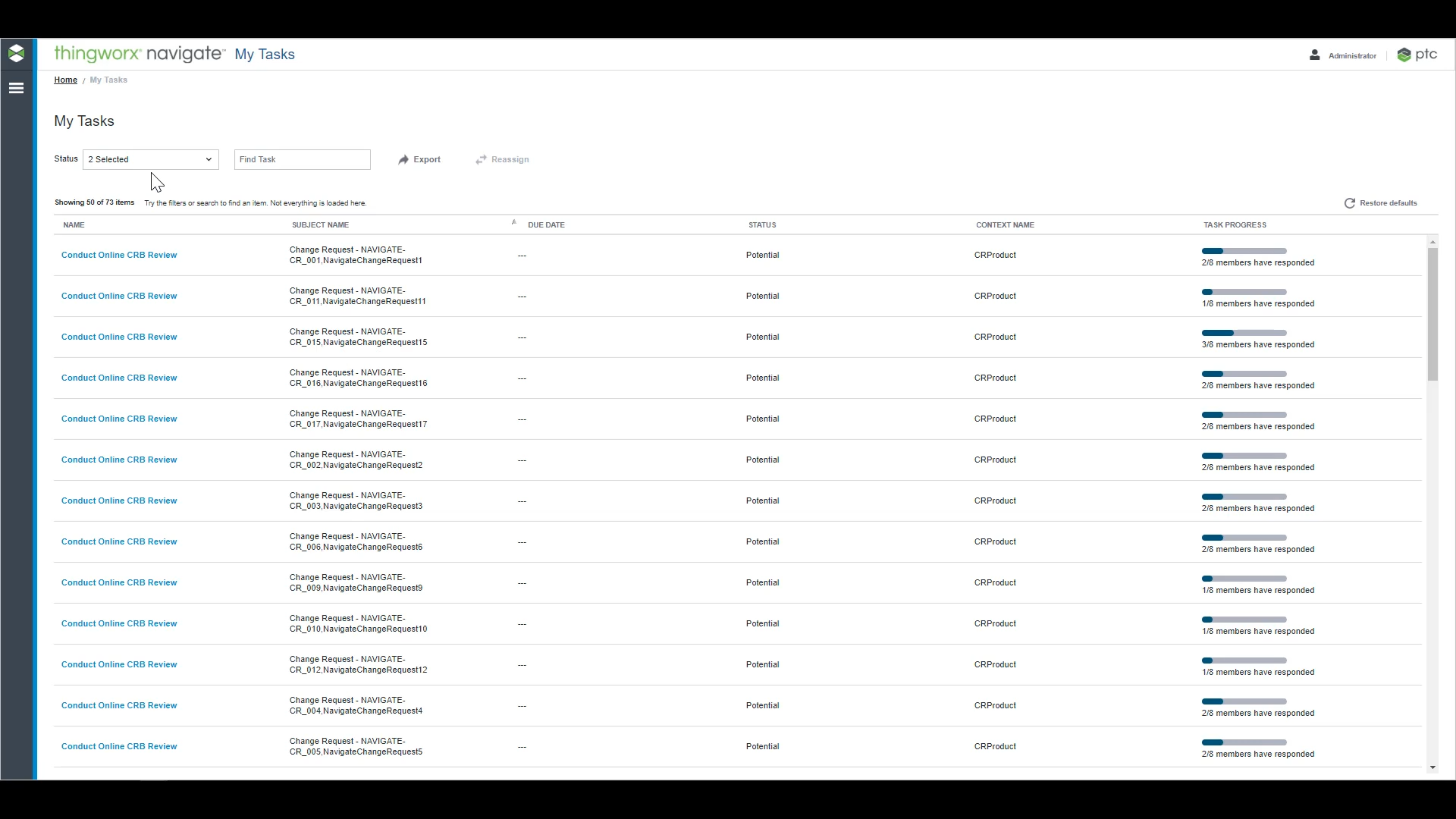Sort by TASK PROGRESS column header

tap(1235, 225)
